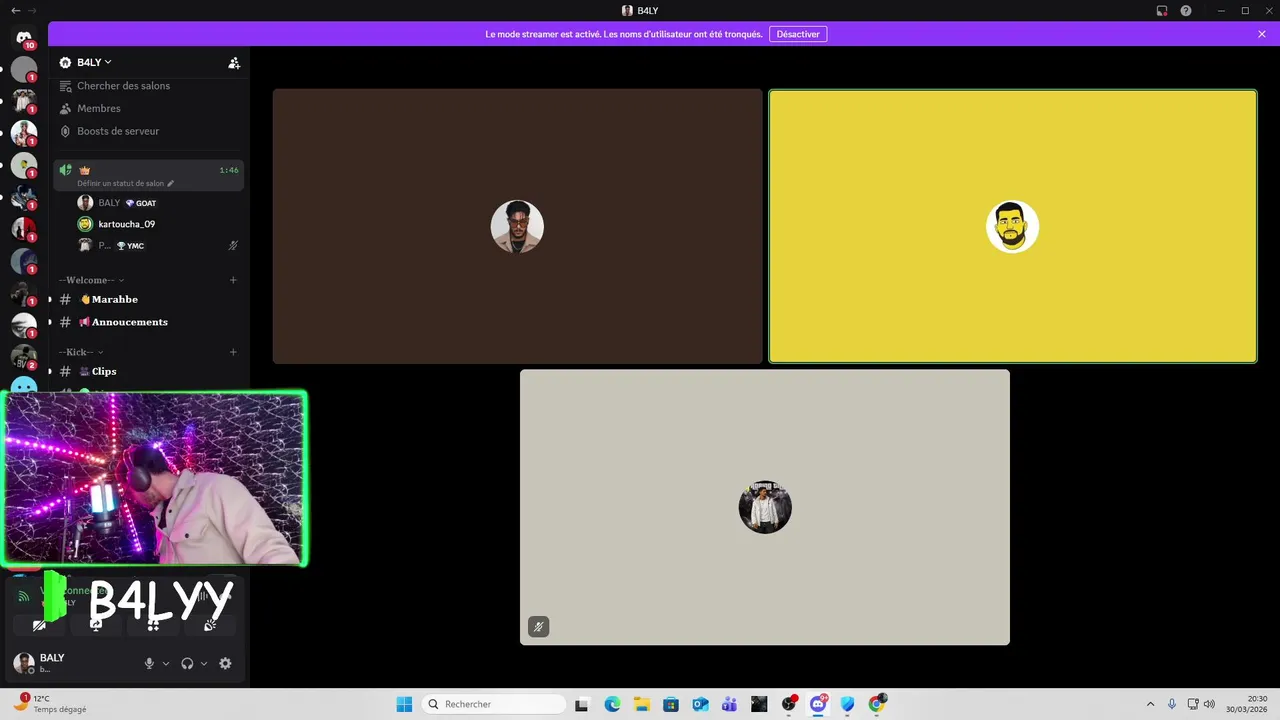Add a channel to --Welcome-- category
The height and width of the screenshot is (720, 1280).
click(x=233, y=280)
